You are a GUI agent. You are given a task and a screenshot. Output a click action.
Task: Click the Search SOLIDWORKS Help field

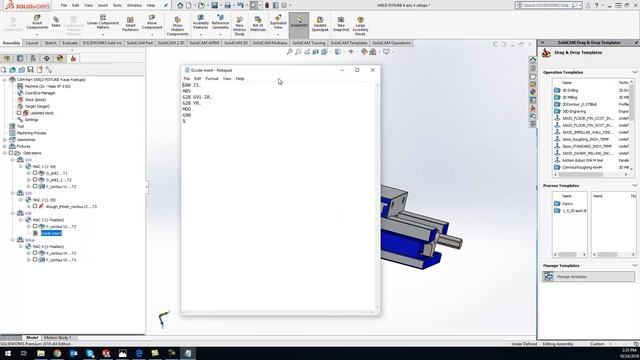point(547,5)
